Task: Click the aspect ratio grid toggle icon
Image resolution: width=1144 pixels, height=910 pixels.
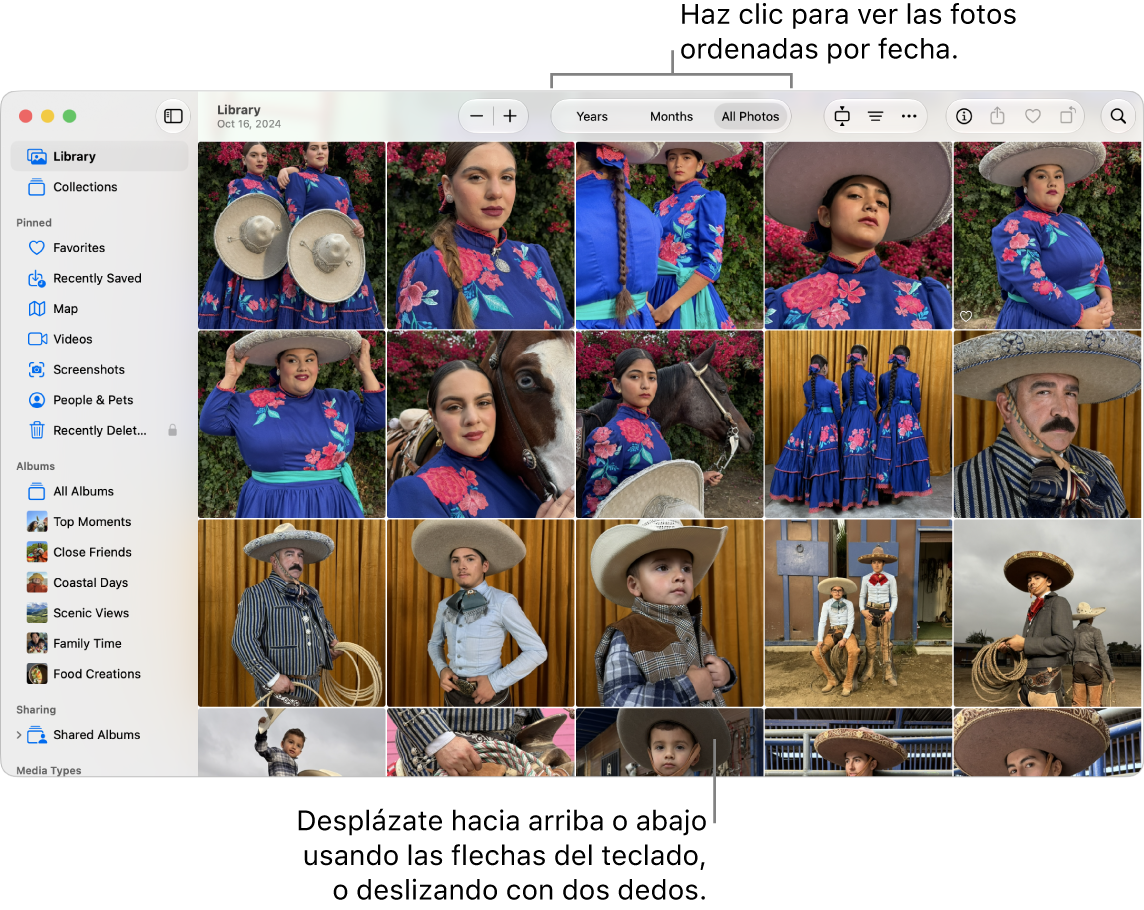Action: coord(842,116)
